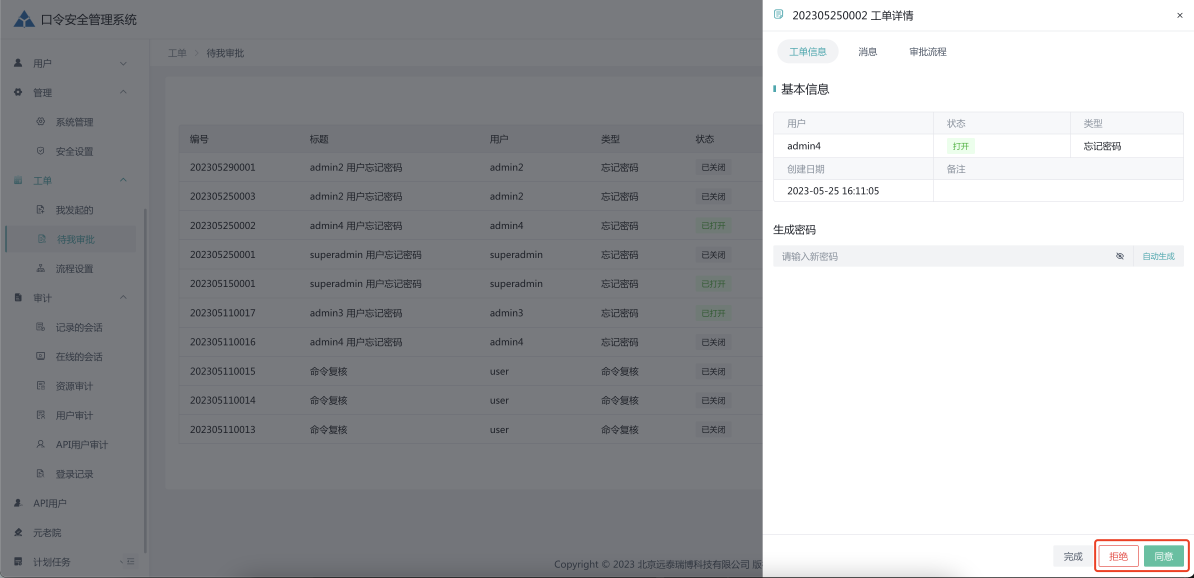Image resolution: width=1194 pixels, height=578 pixels.
Task: Switch to the 消息 tab
Action: tap(867, 52)
